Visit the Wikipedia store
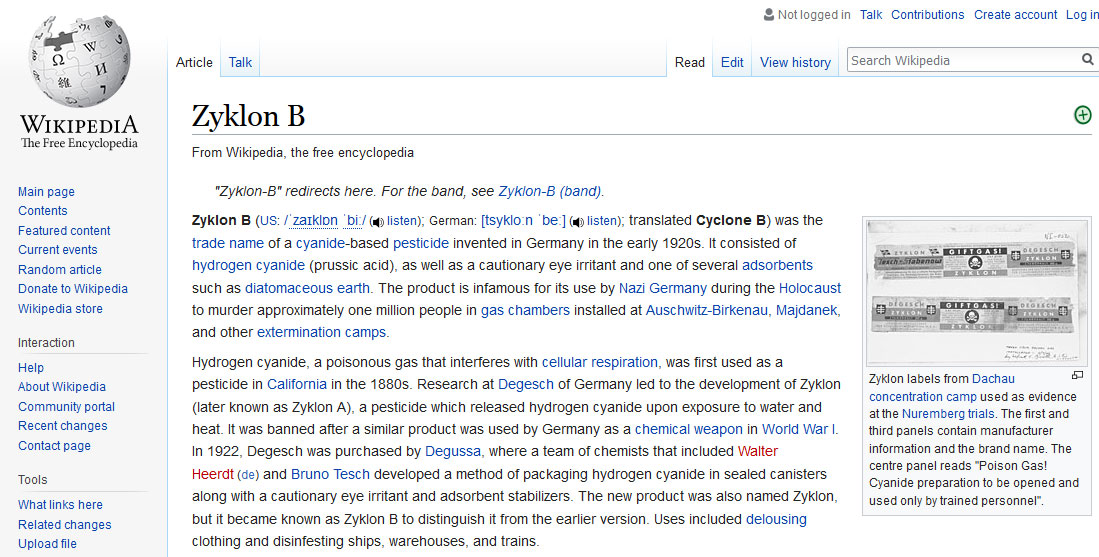 click(60, 308)
